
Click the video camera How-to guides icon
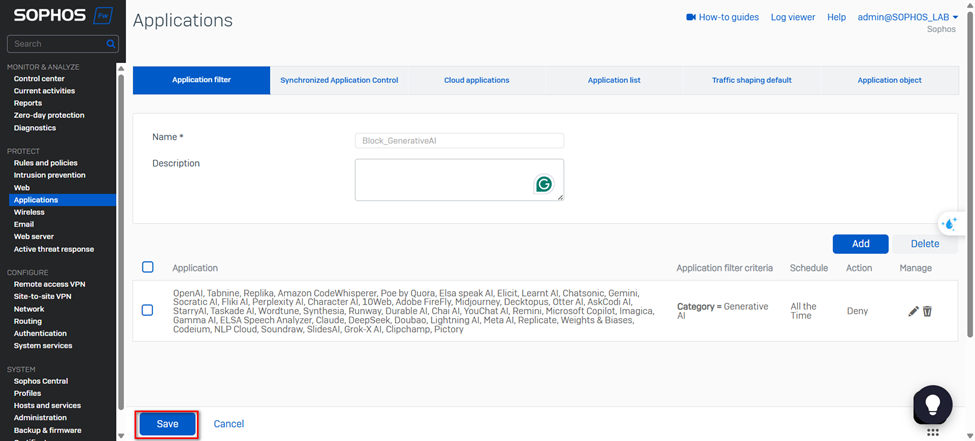[x=691, y=17]
